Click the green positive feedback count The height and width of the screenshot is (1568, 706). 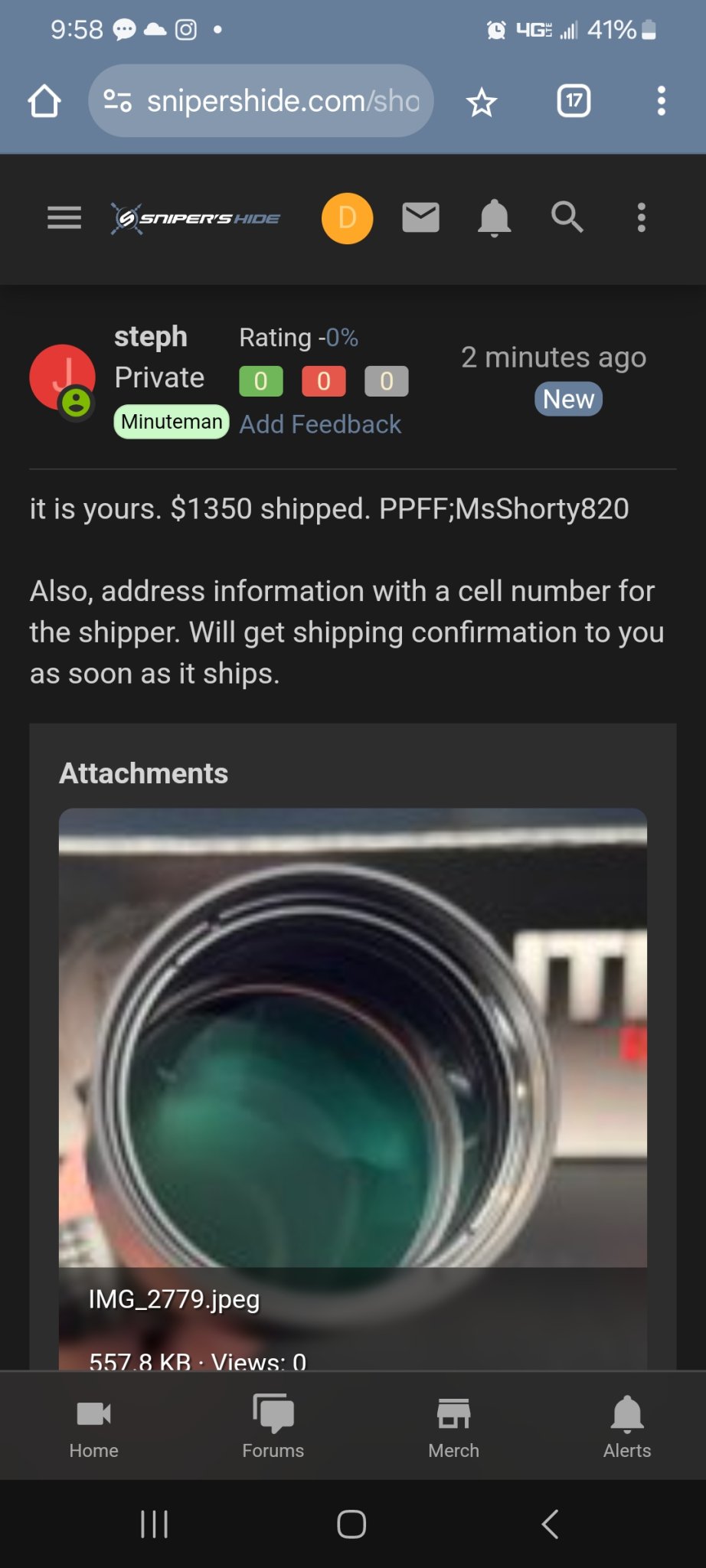tap(261, 381)
